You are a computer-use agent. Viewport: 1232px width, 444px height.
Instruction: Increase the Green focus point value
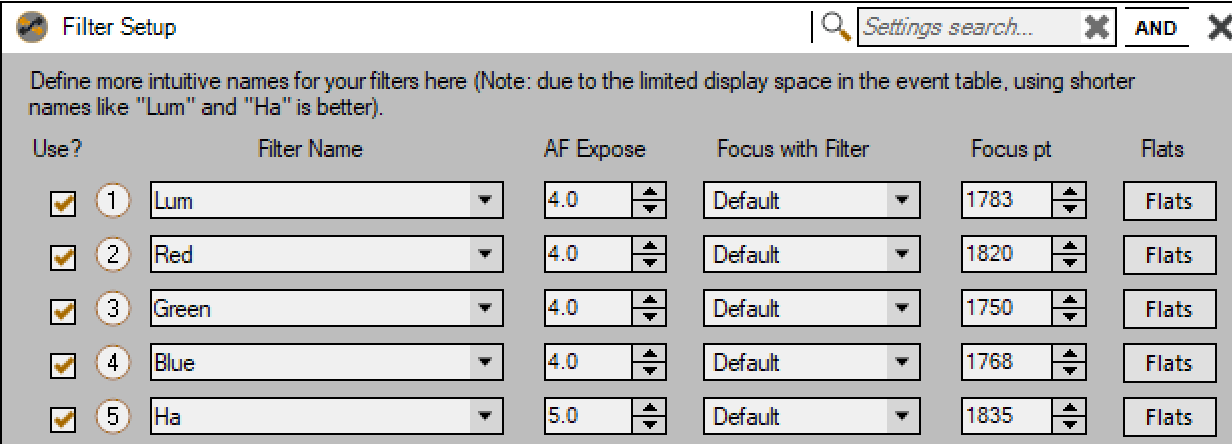(x=1070, y=301)
